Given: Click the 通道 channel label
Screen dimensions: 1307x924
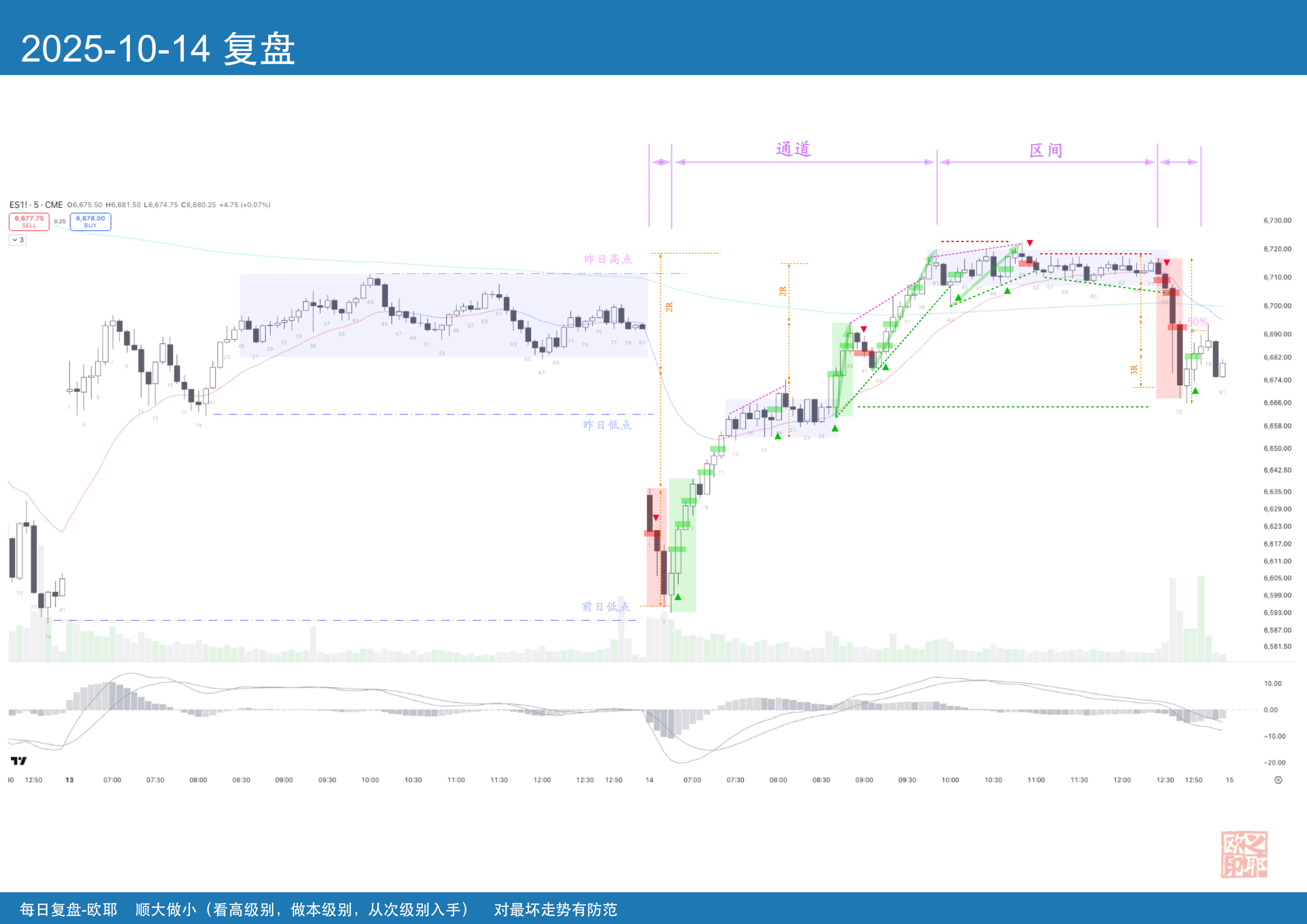Looking at the screenshot, I should coord(793,149).
